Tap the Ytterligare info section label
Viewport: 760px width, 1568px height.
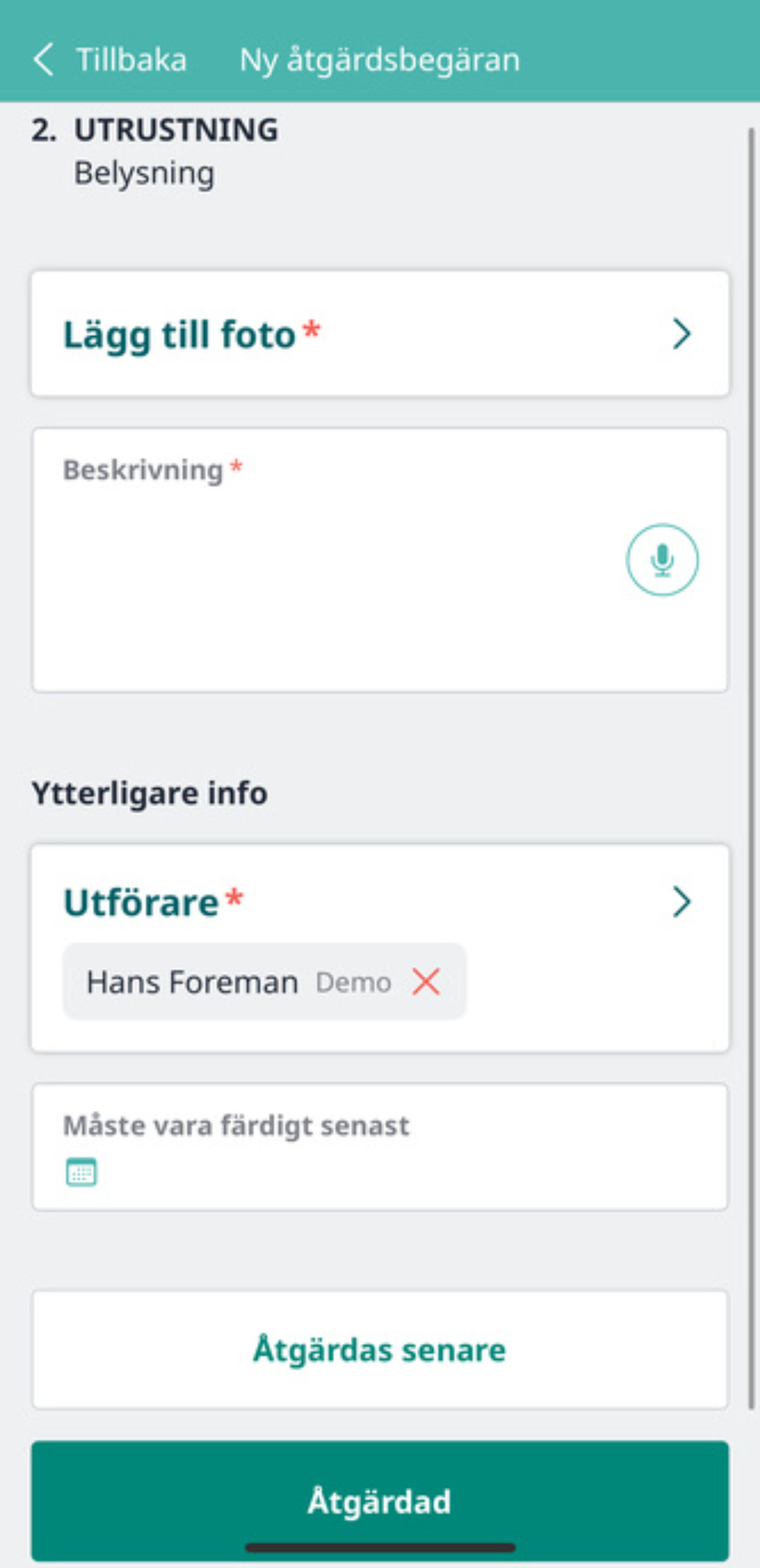pos(150,793)
